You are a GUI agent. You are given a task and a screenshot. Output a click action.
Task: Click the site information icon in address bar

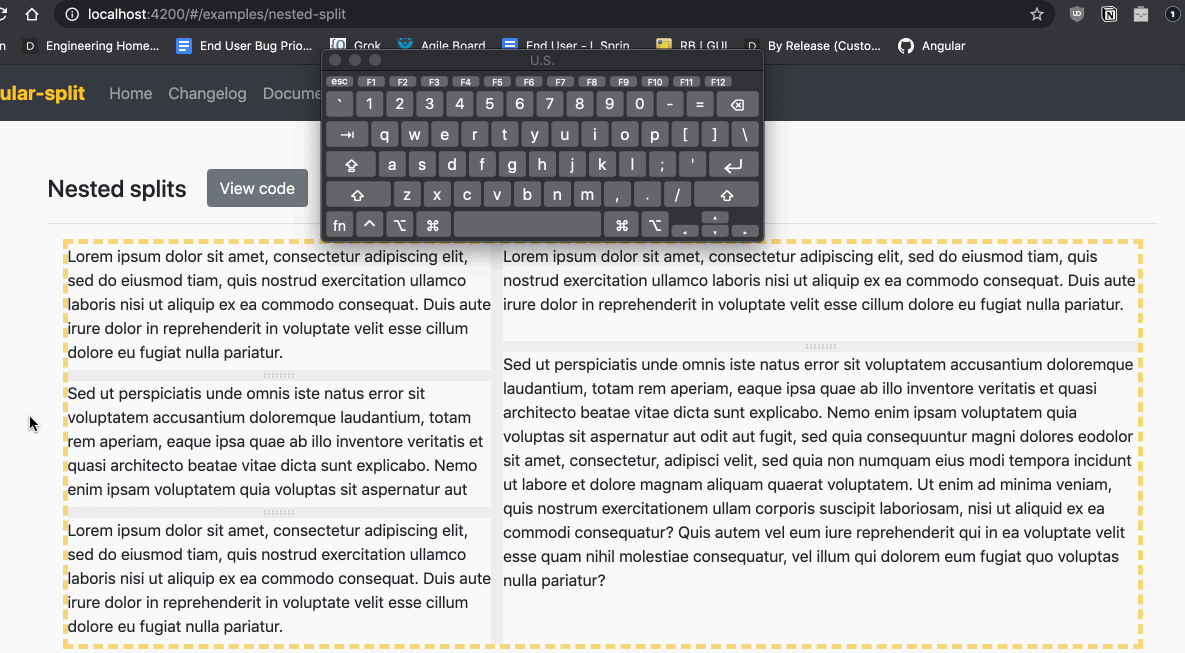(72, 14)
